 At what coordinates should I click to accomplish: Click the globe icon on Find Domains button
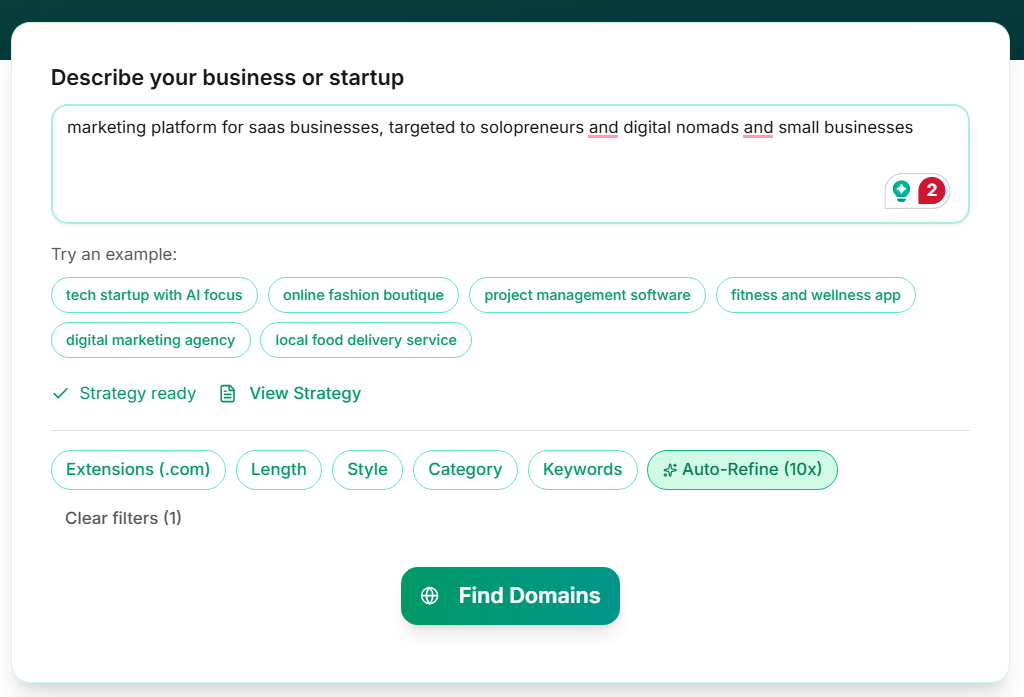(430, 595)
